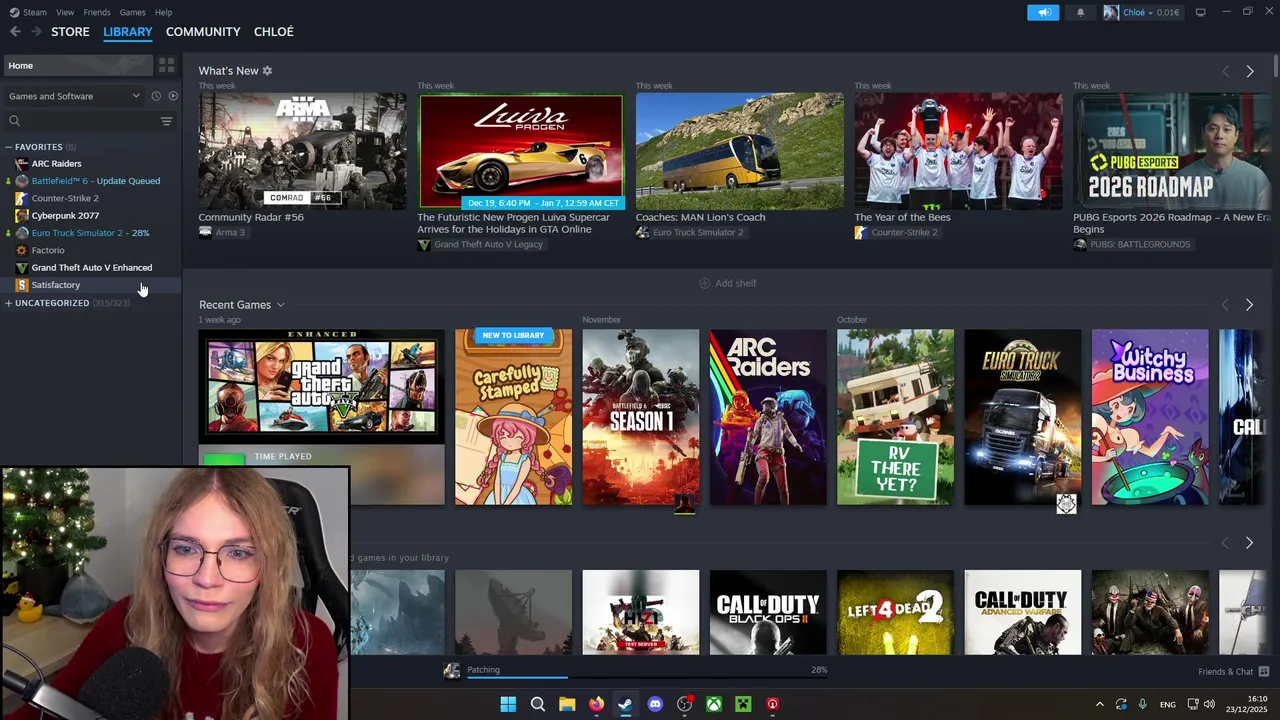Open the Recent Games shelf dropdown

pyautogui.click(x=280, y=305)
